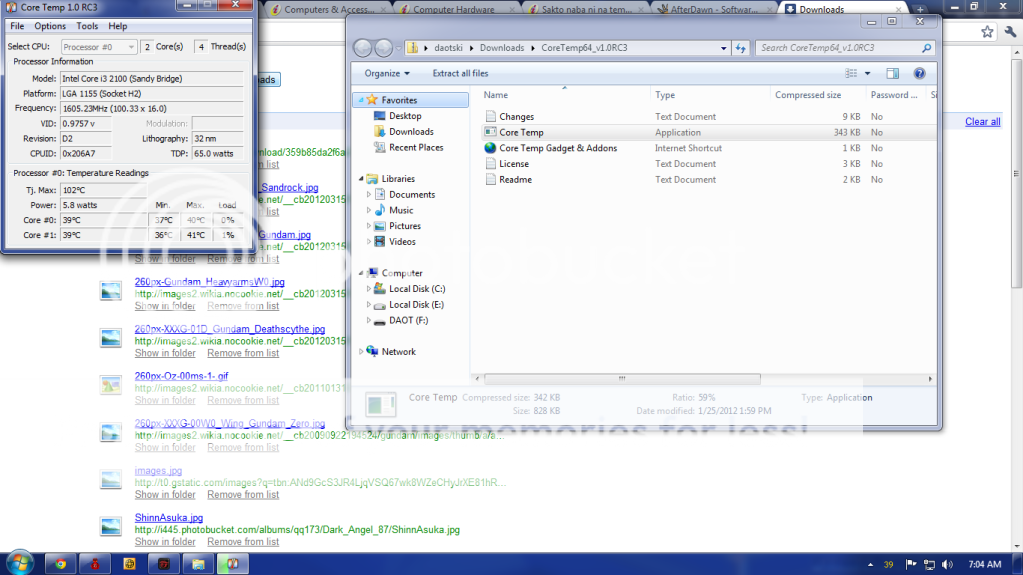Click Remove from list under images.jpg
This screenshot has height=575, width=1023.
(x=243, y=495)
